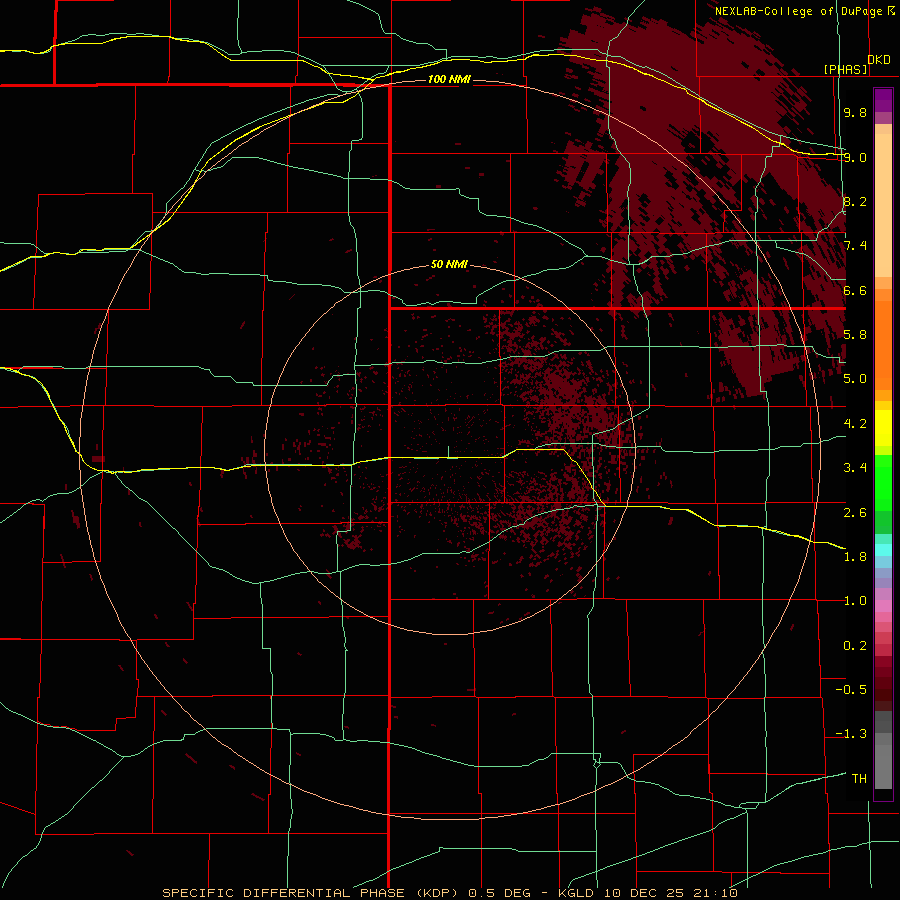This screenshot has height=900, width=900.
Task: Click the 50 NMI range ring label
Action: tap(449, 265)
